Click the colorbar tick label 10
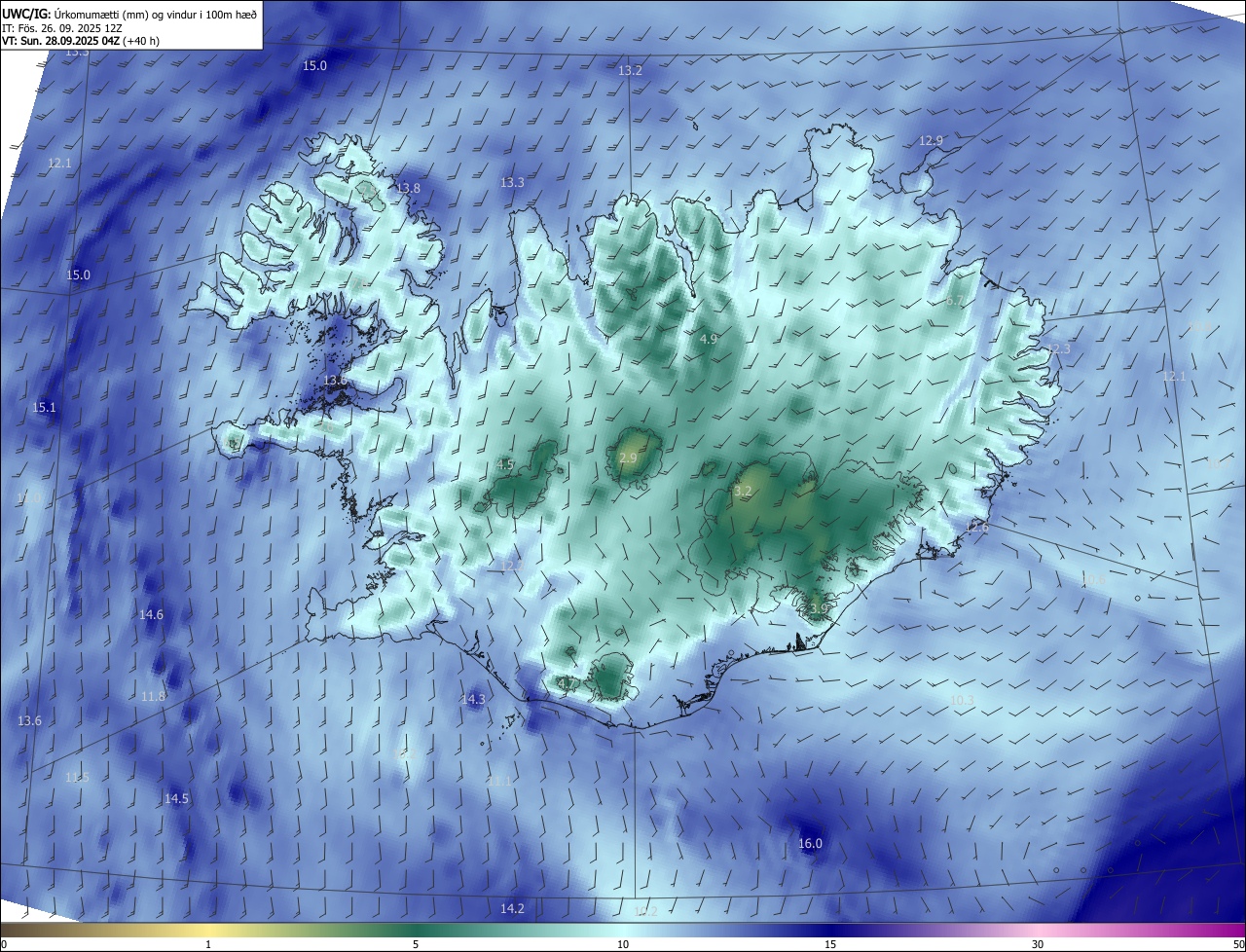 (x=623, y=944)
